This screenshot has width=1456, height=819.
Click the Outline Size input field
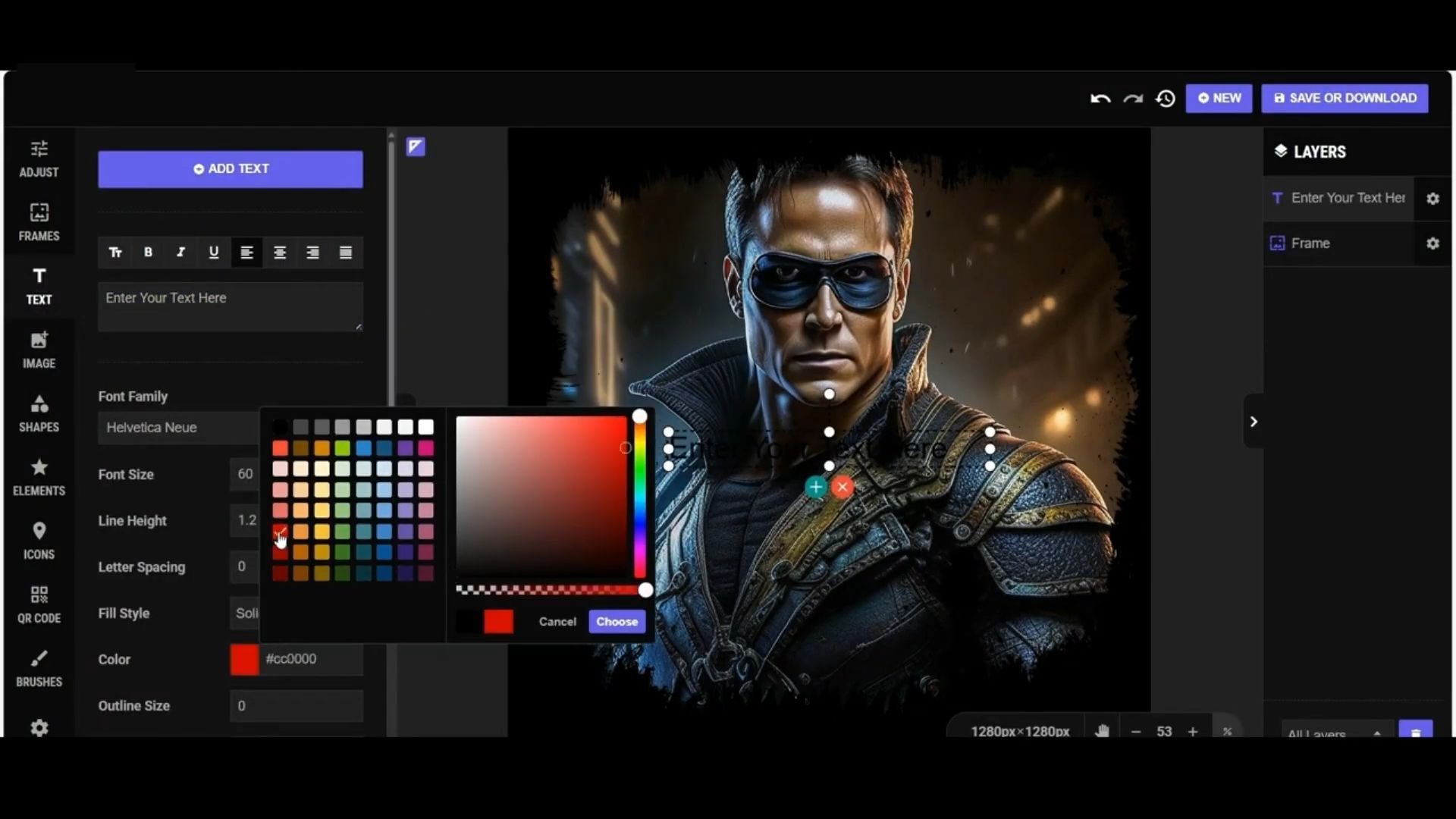(297, 705)
